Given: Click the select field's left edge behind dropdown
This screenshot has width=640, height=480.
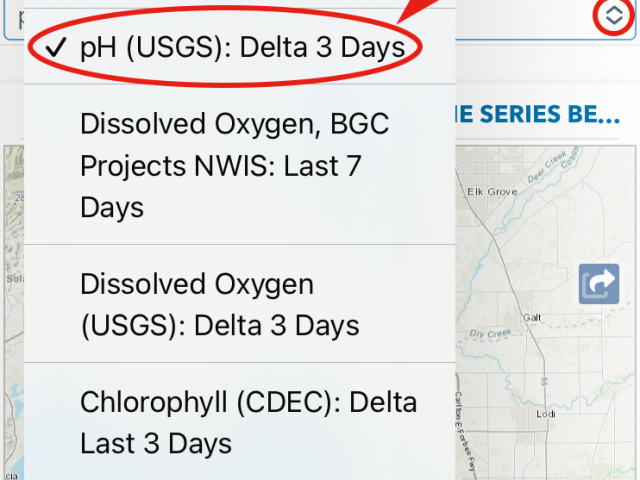Looking at the screenshot, I should pos(14,20).
